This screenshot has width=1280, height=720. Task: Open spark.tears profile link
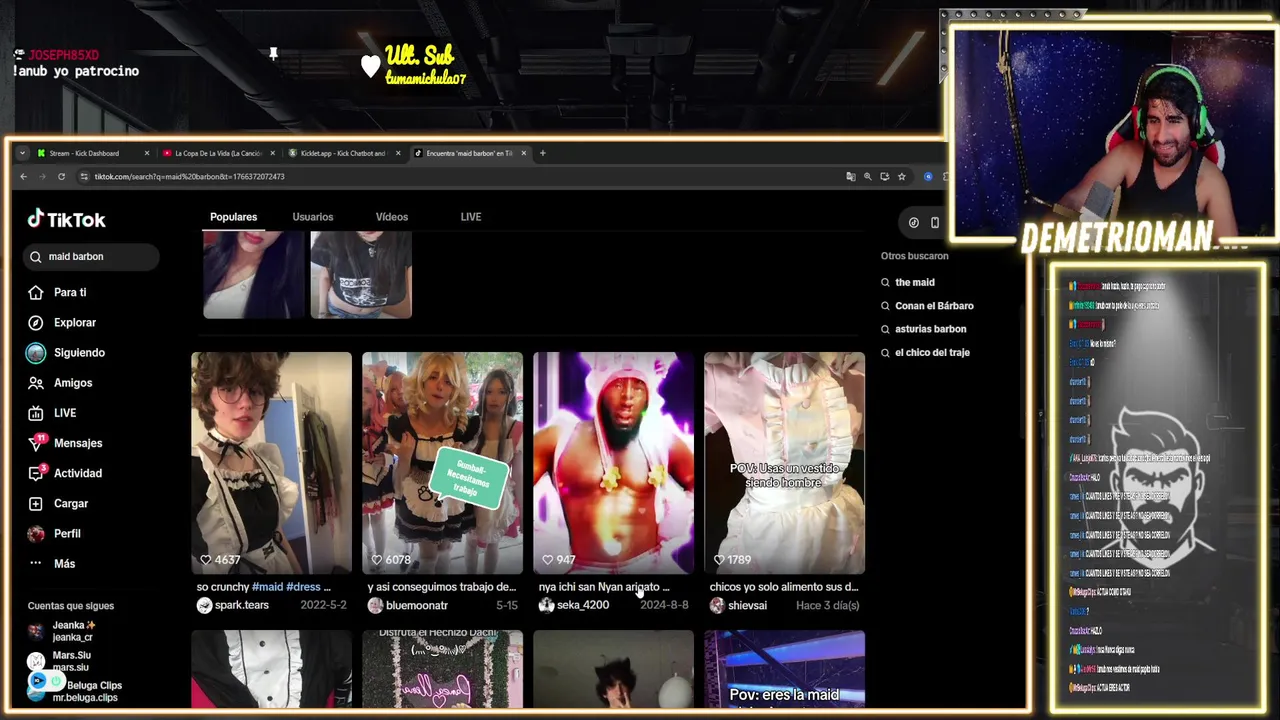(241, 605)
